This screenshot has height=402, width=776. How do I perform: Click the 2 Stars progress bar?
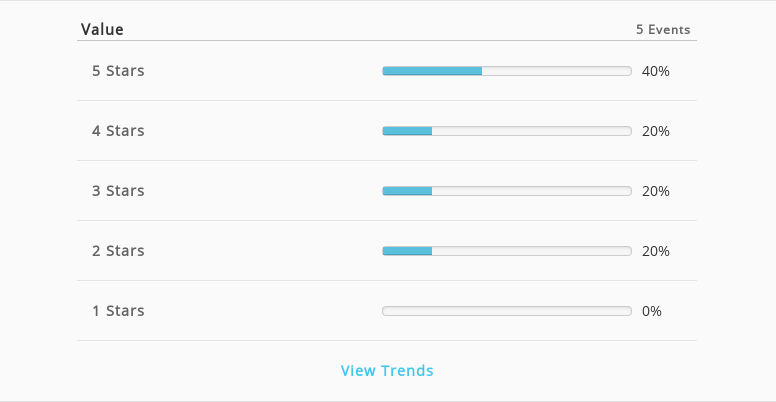click(507, 251)
